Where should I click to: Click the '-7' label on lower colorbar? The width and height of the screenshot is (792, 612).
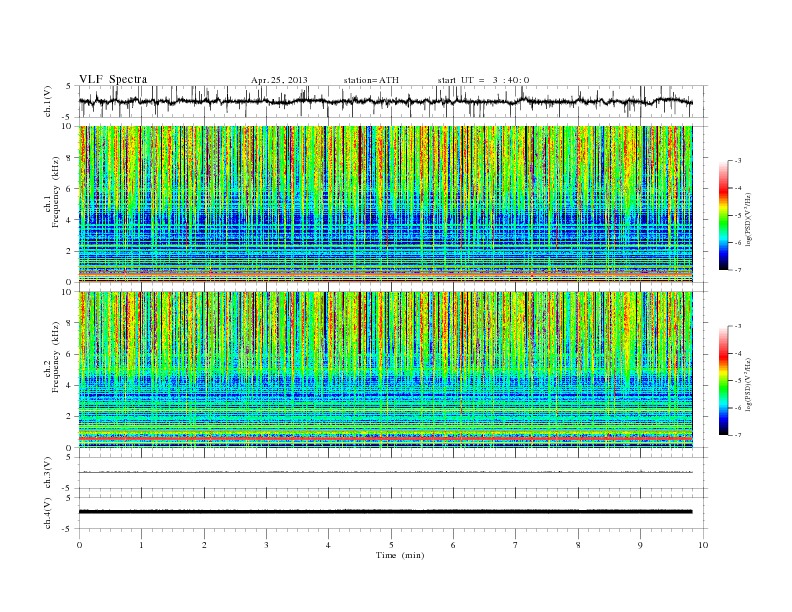coord(737,435)
